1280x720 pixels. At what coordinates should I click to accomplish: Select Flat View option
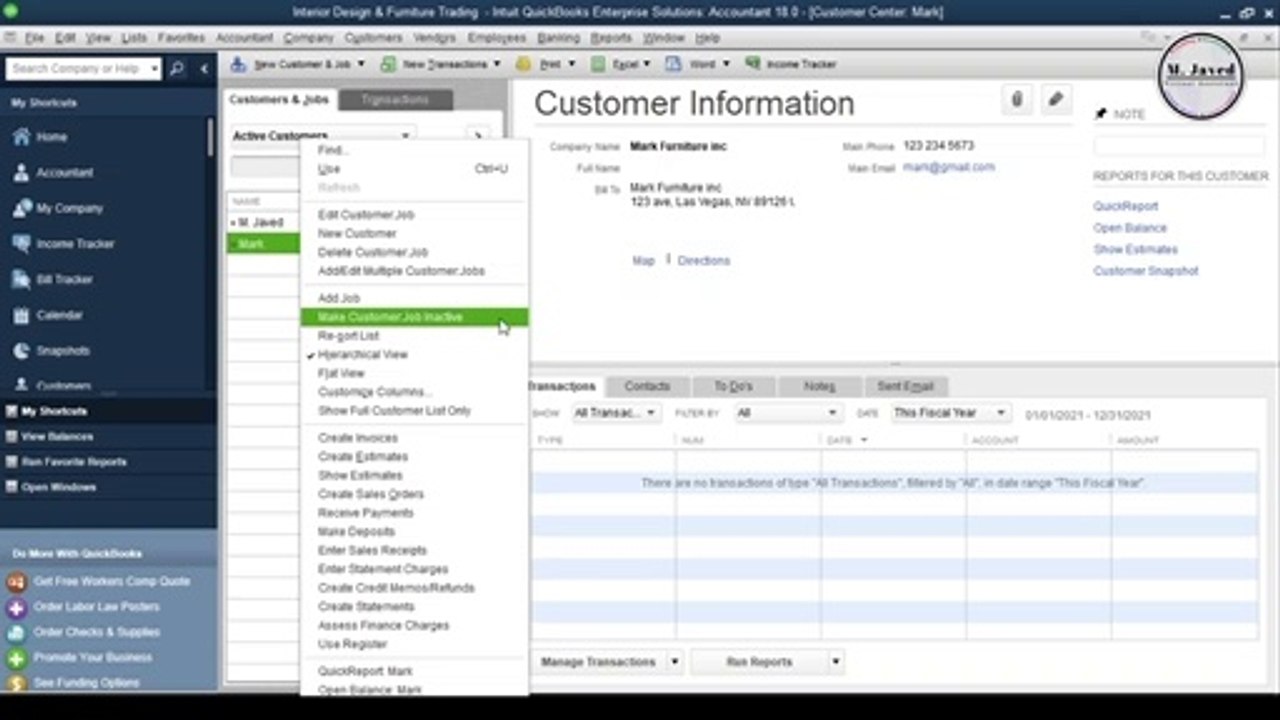click(341, 374)
